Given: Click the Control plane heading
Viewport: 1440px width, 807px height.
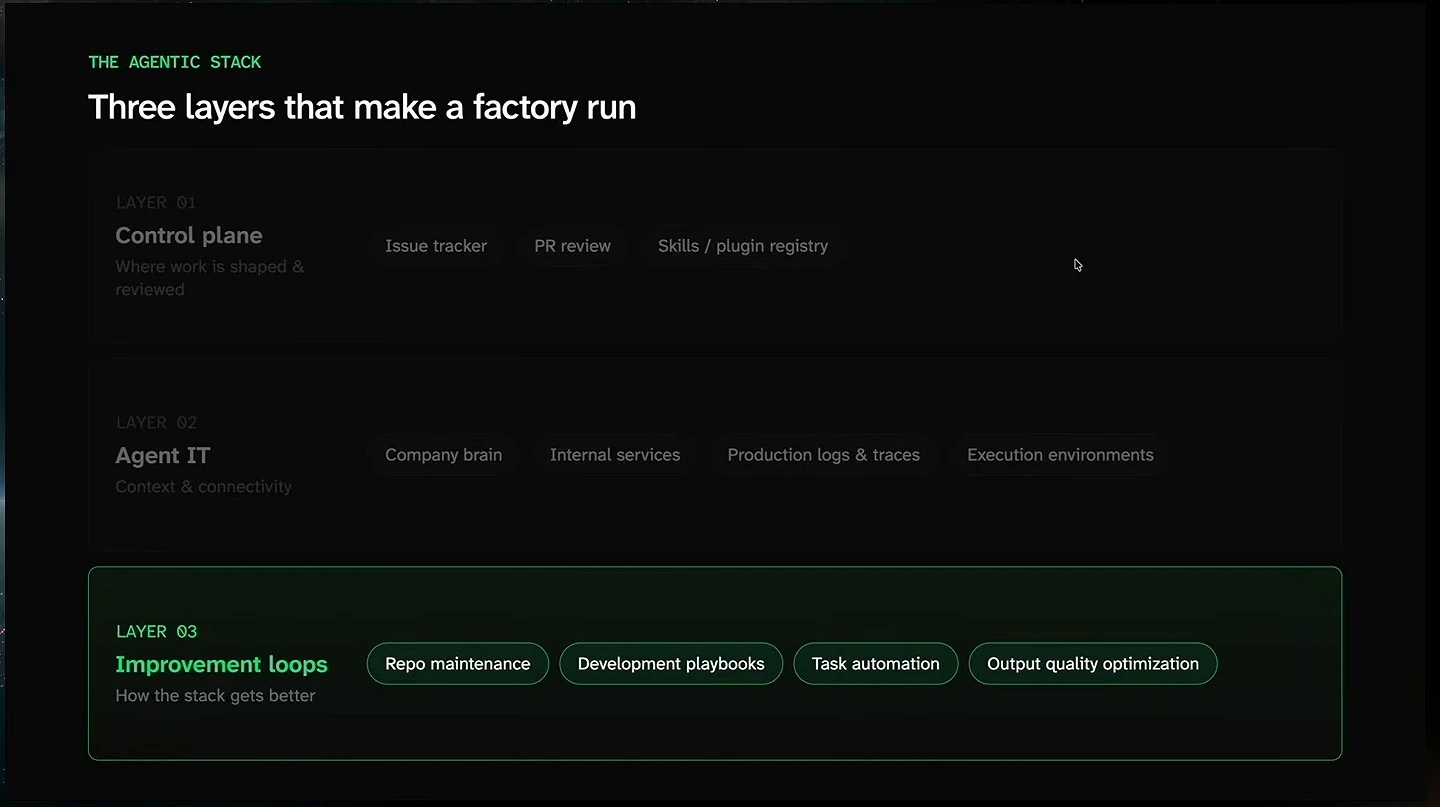Looking at the screenshot, I should coord(189,236).
